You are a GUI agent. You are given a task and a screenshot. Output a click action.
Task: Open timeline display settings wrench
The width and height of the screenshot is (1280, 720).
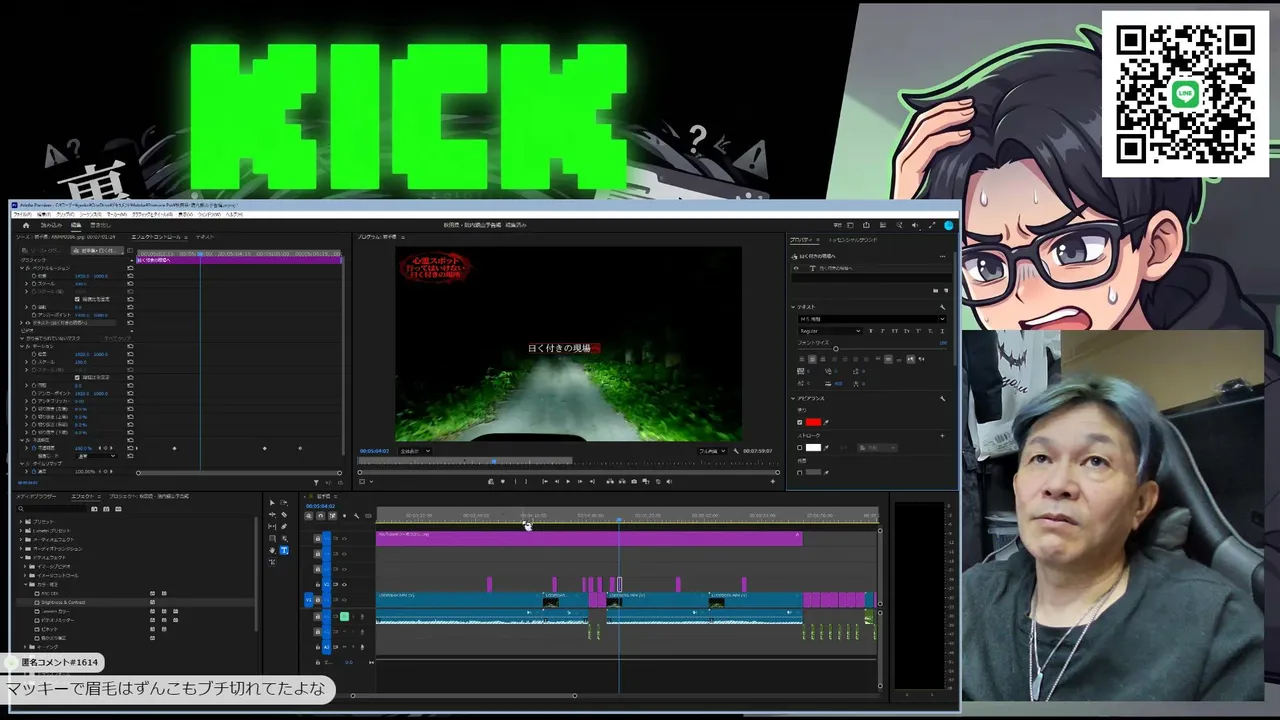coord(357,516)
